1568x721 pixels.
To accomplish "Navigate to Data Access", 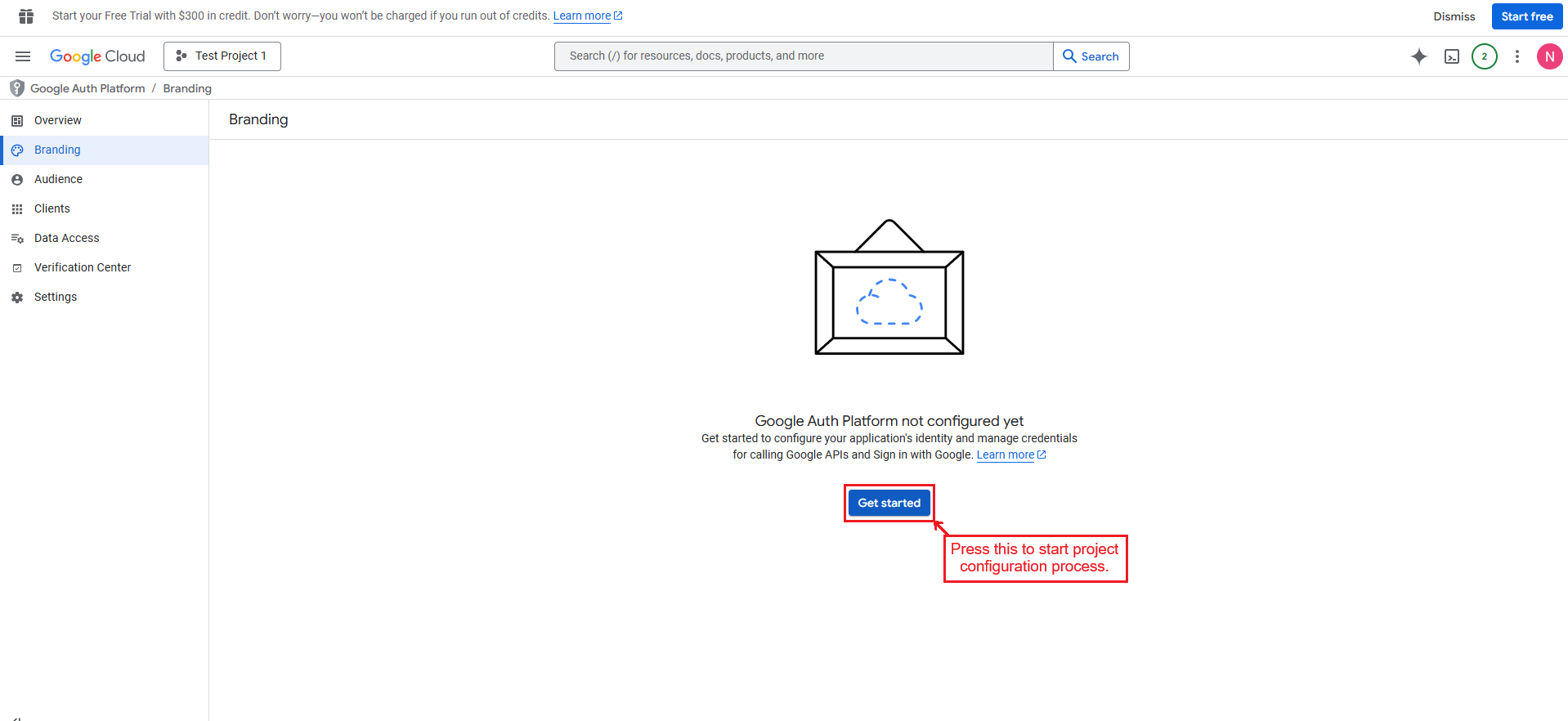I will 67,238.
